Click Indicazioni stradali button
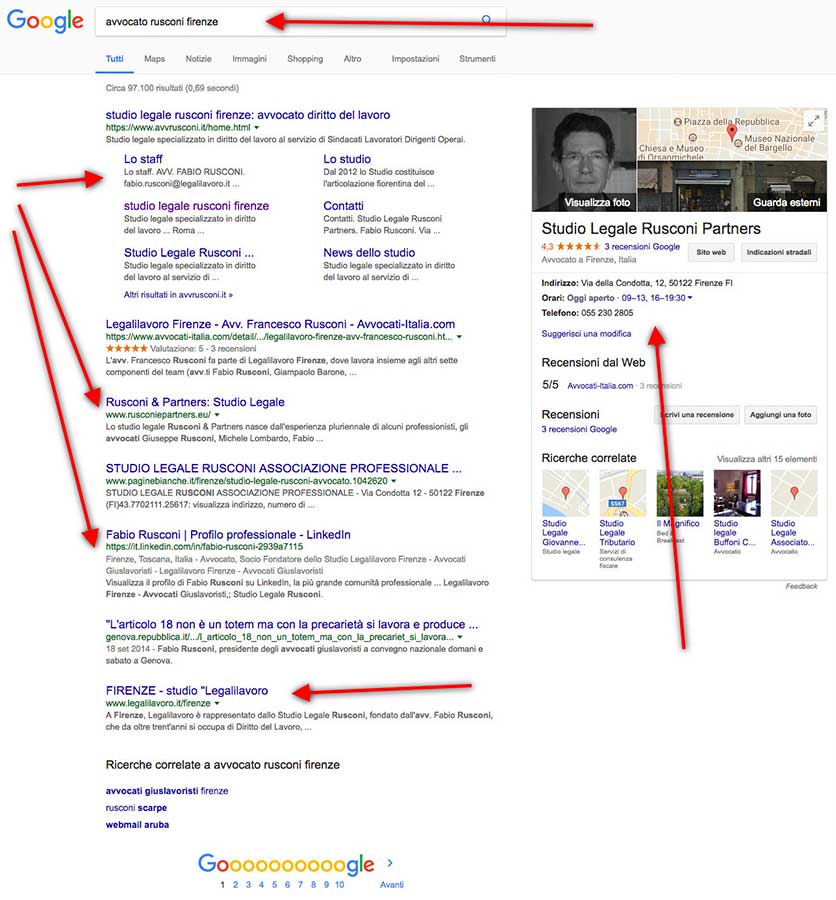This screenshot has width=836, height=900. [779, 252]
